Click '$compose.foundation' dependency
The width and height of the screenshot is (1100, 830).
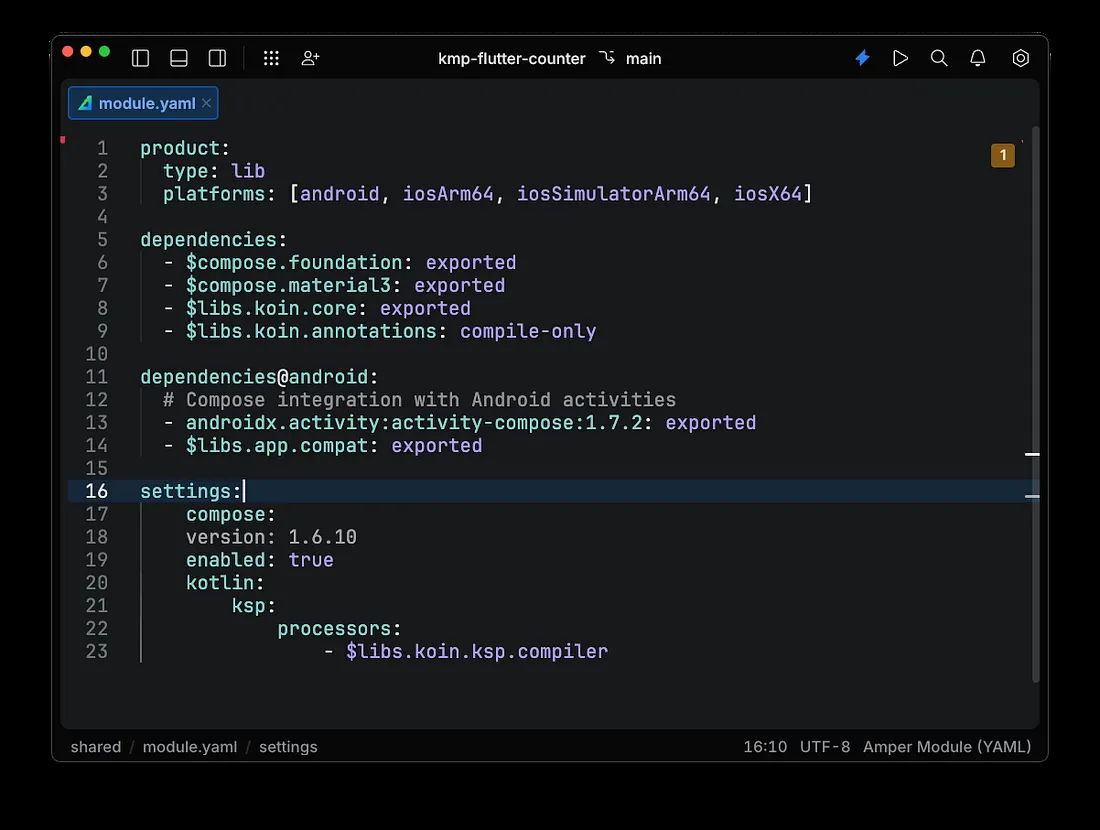click(294, 262)
